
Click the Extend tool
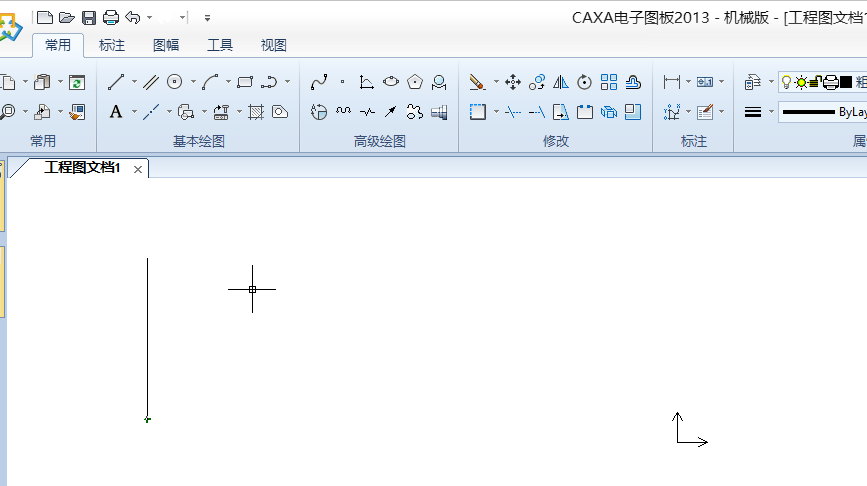pyautogui.click(x=537, y=112)
